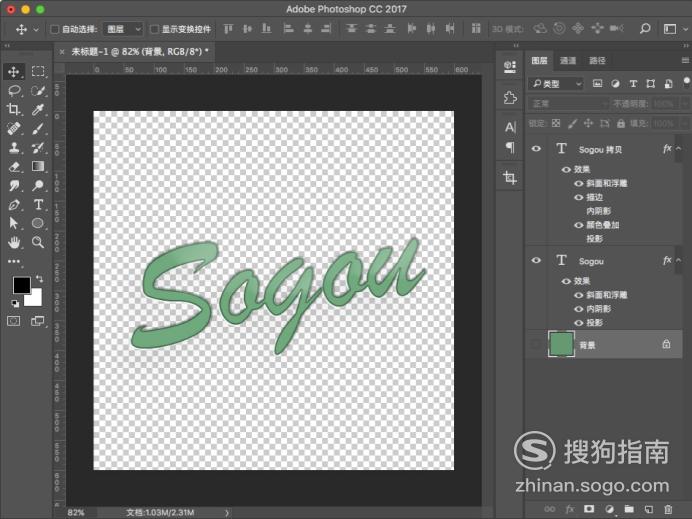Image resolution: width=692 pixels, height=519 pixels.
Task: Open the Layers panel flyout menu
Action: click(x=685, y=60)
